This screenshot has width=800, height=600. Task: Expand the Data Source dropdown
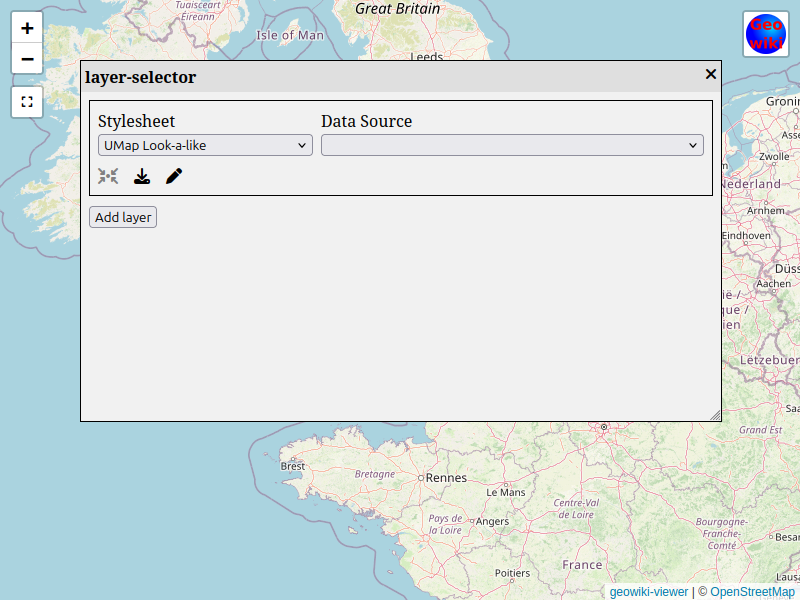click(x=512, y=146)
